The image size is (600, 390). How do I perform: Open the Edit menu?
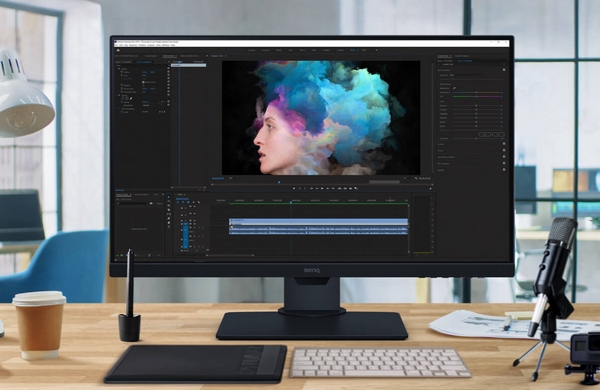(121, 45)
